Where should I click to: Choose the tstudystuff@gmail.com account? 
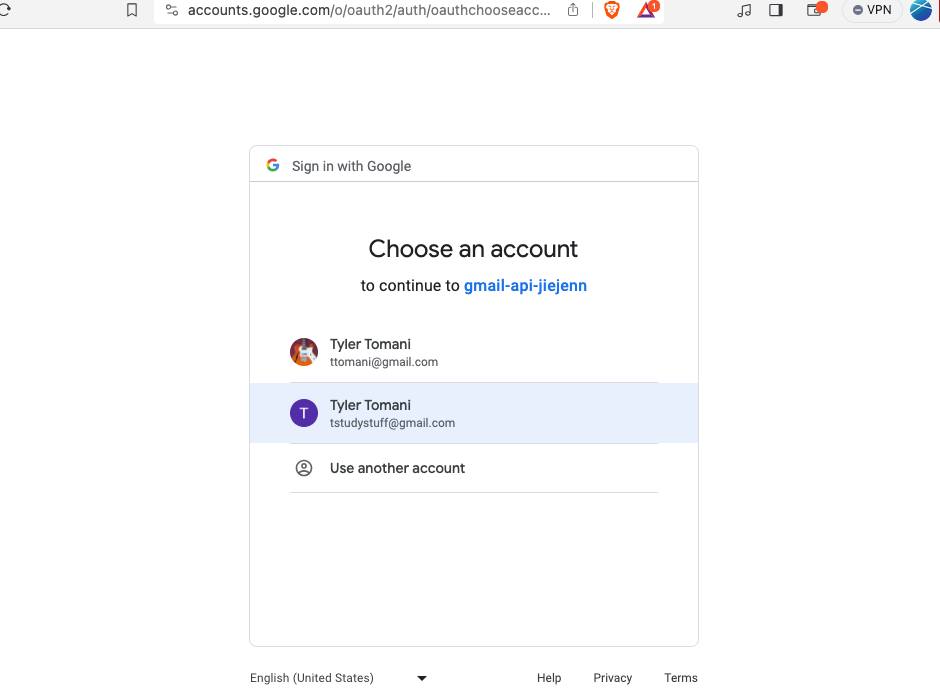point(474,413)
